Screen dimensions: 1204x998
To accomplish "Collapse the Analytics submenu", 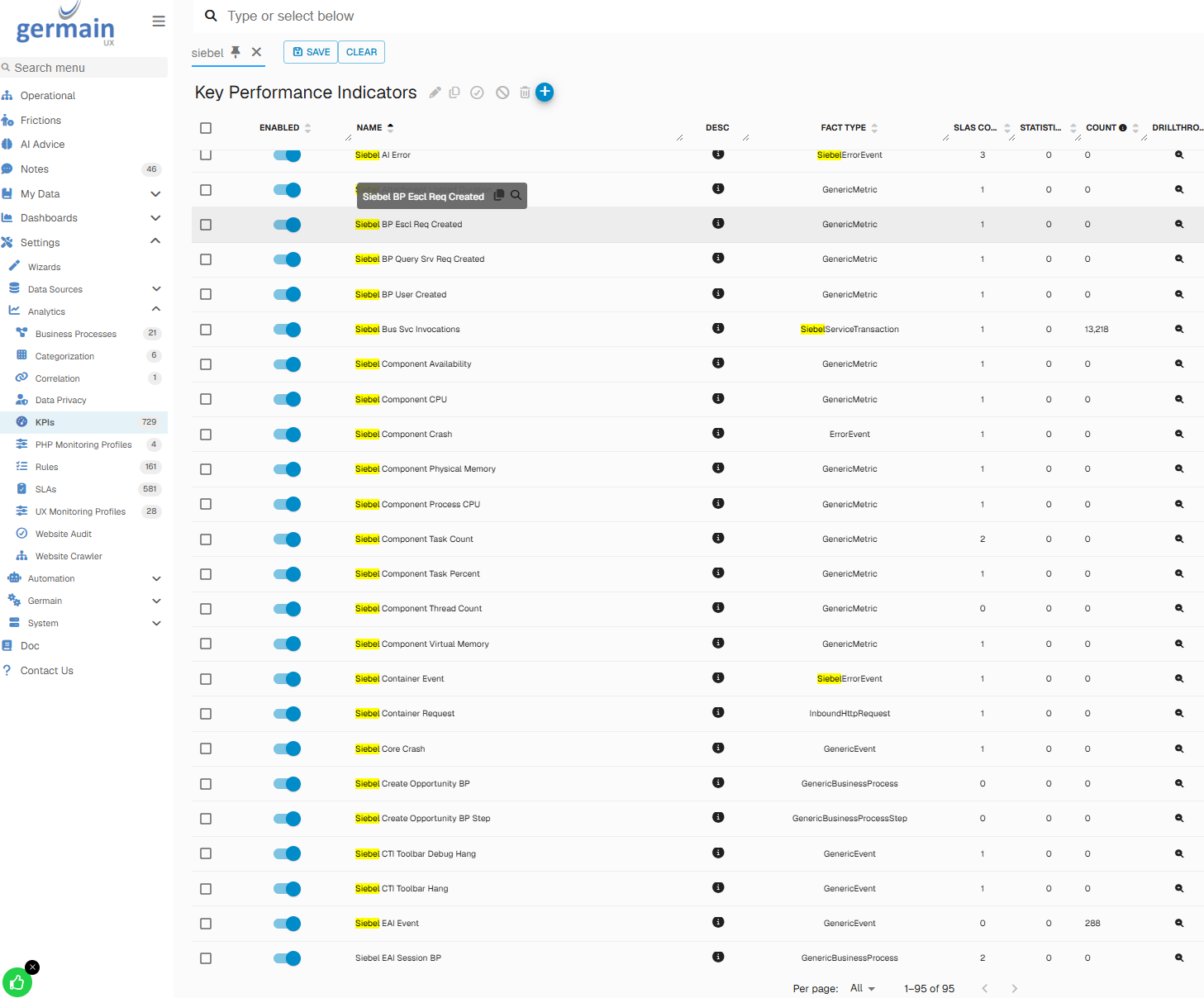I will 156,310.
